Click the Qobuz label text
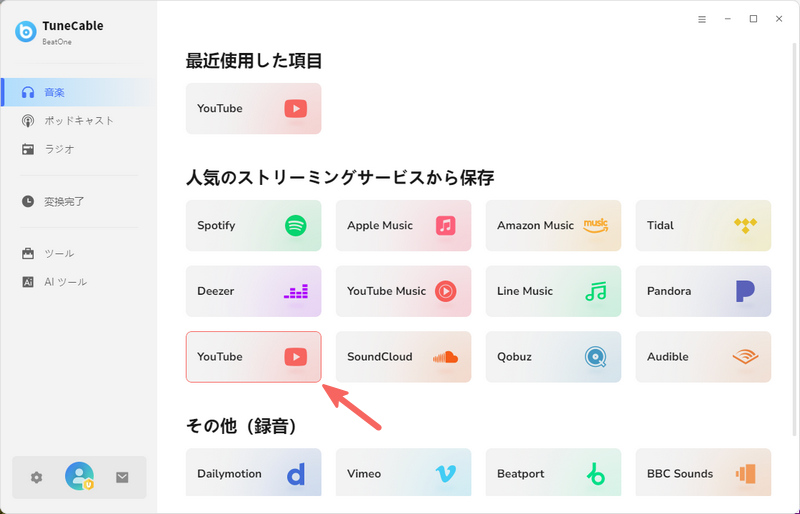Screen dimensions: 800x514 click(514, 357)
